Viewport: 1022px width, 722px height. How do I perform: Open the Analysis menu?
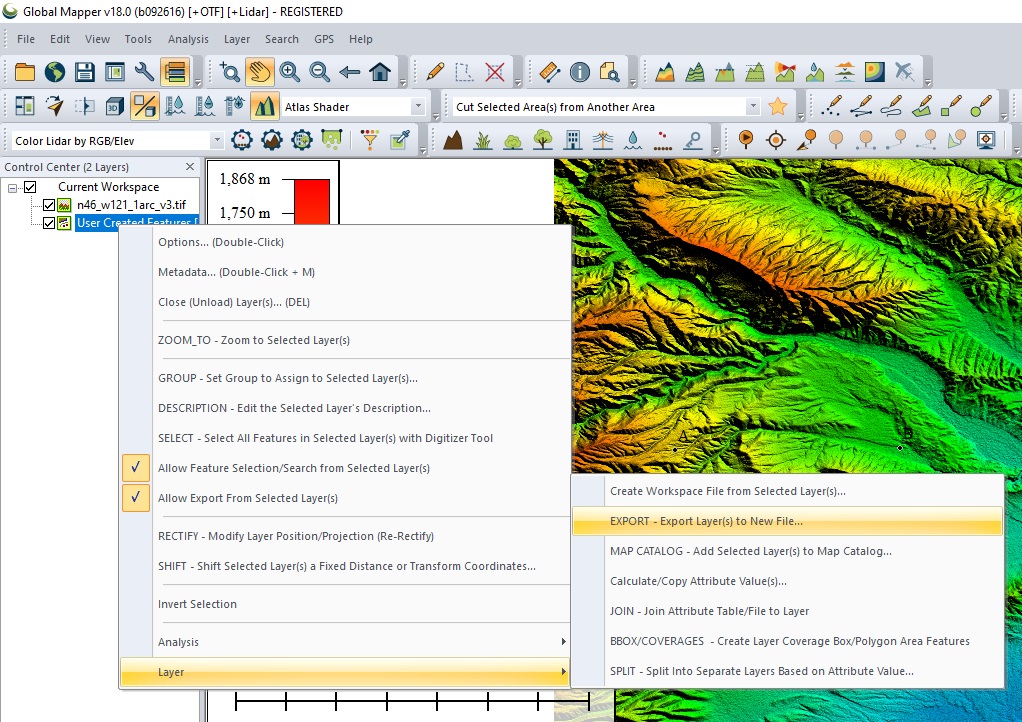pyautogui.click(x=189, y=39)
